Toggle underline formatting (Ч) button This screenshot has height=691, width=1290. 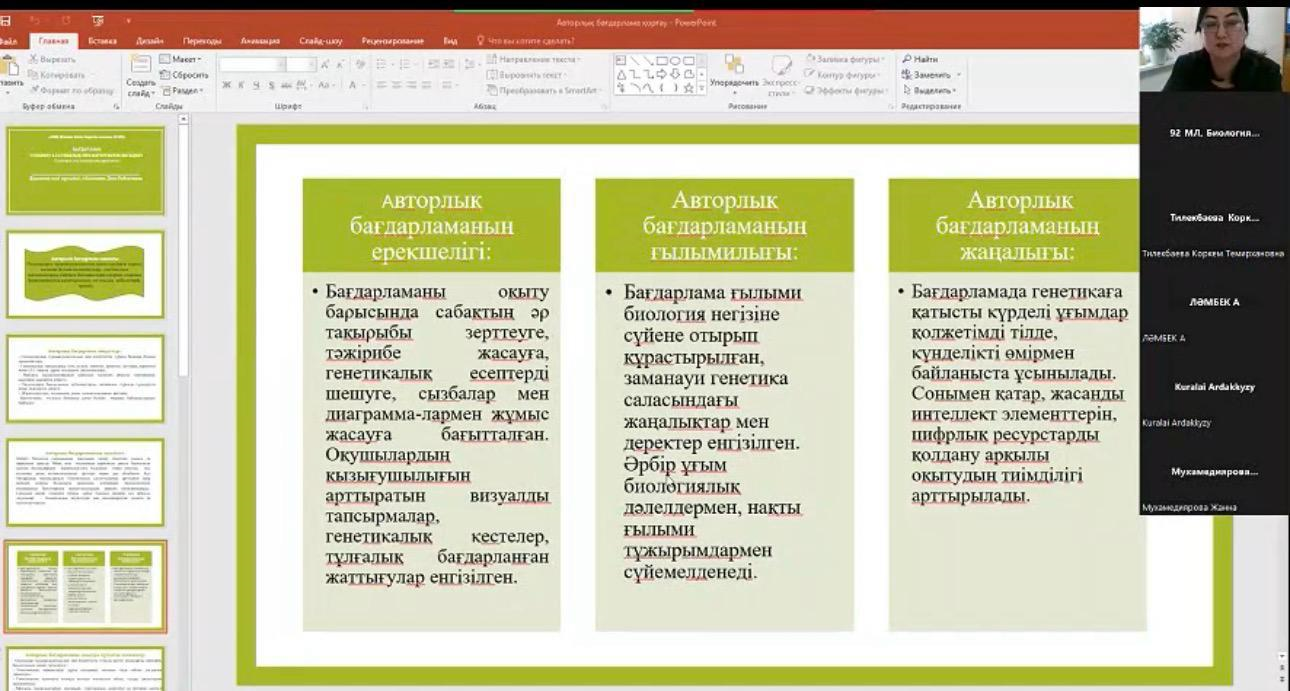[x=256, y=86]
